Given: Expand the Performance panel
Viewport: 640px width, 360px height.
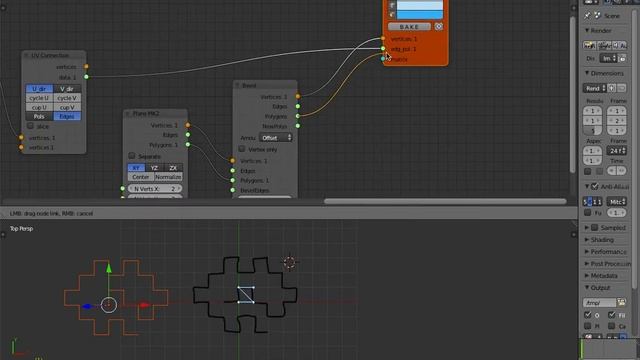Looking at the screenshot, I should [x=587, y=252].
